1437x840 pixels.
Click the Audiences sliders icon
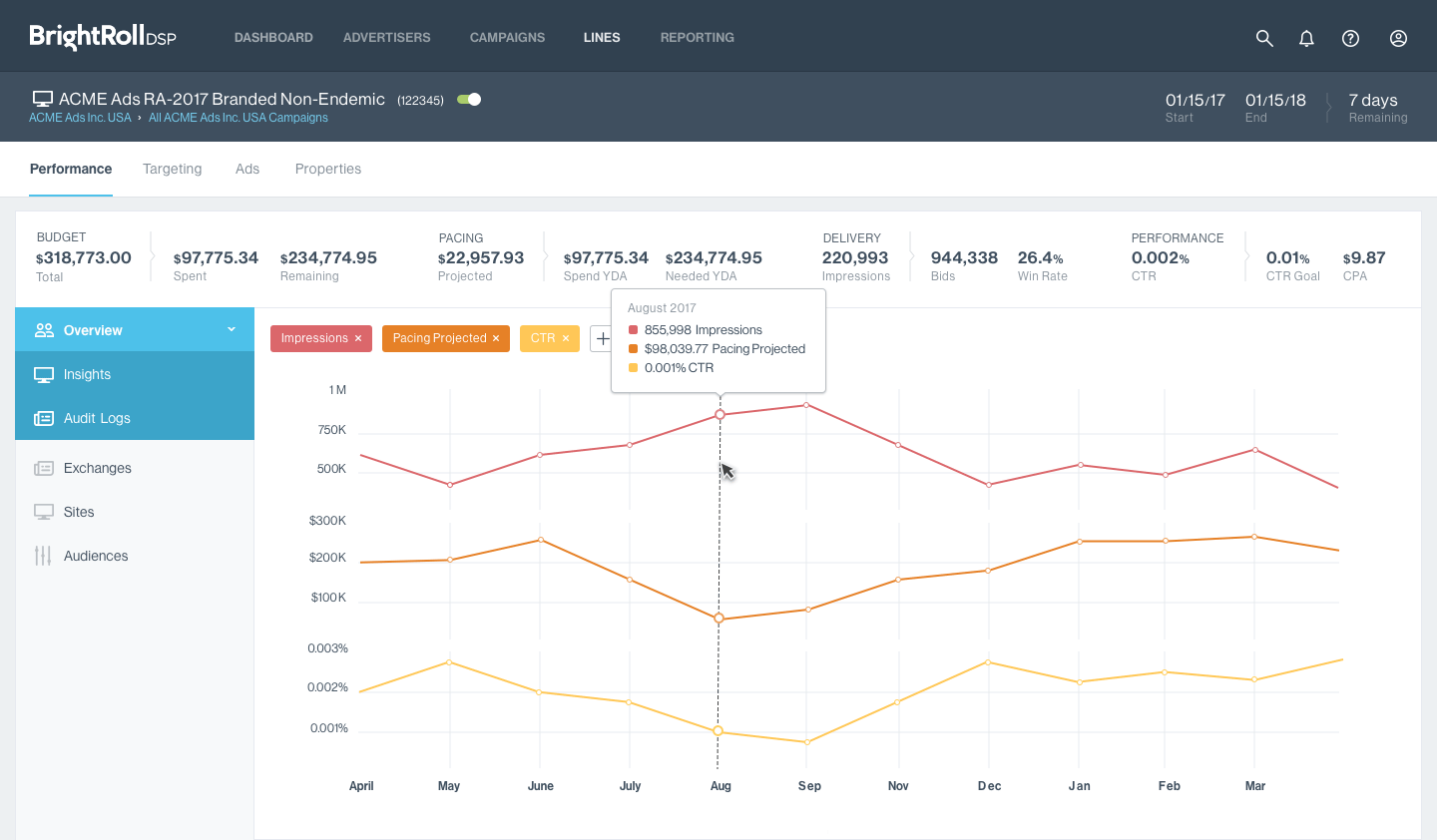coord(43,556)
